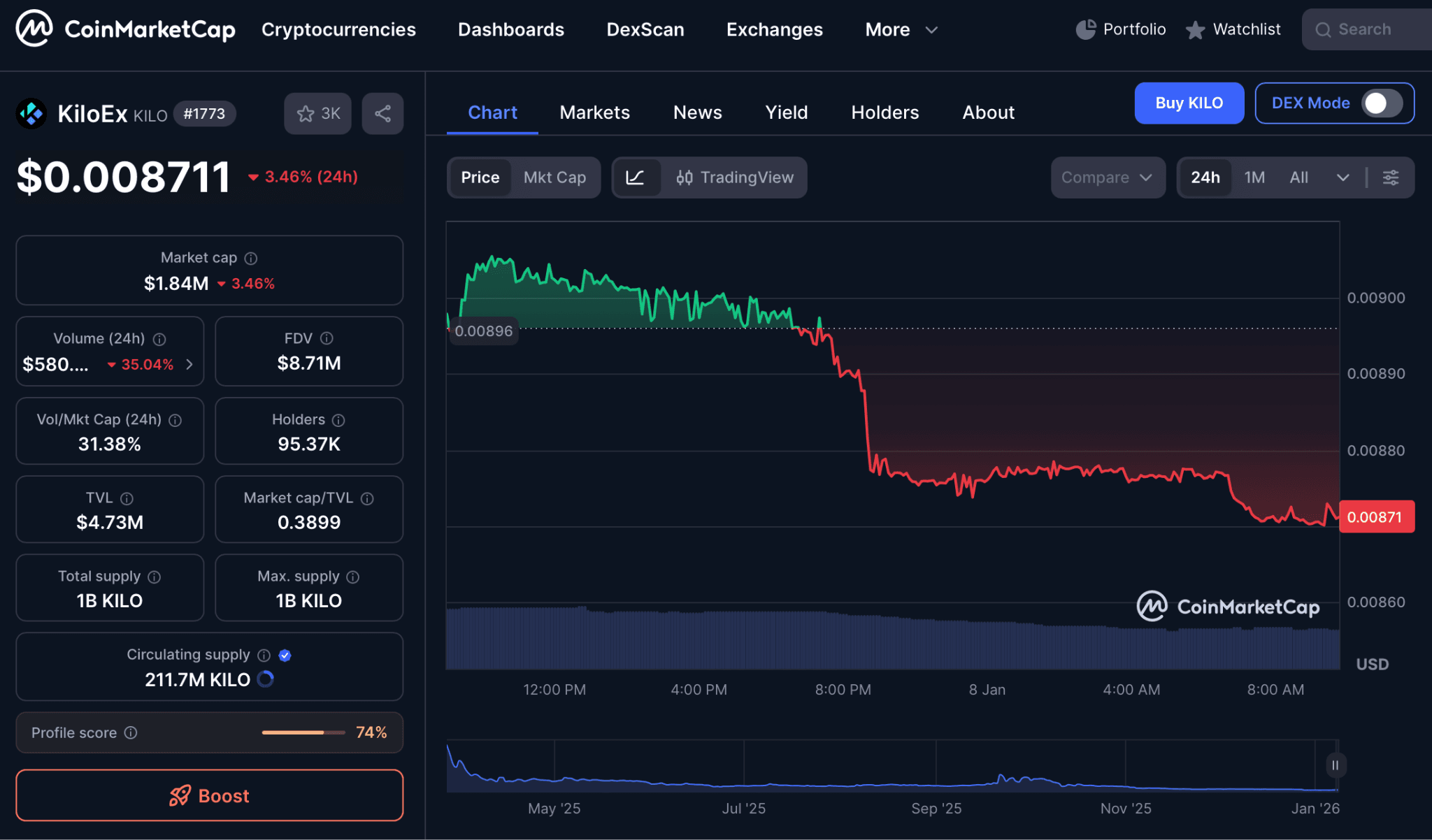Click the Buy KILO button
Screen dimensions: 1432x840
1189,103
